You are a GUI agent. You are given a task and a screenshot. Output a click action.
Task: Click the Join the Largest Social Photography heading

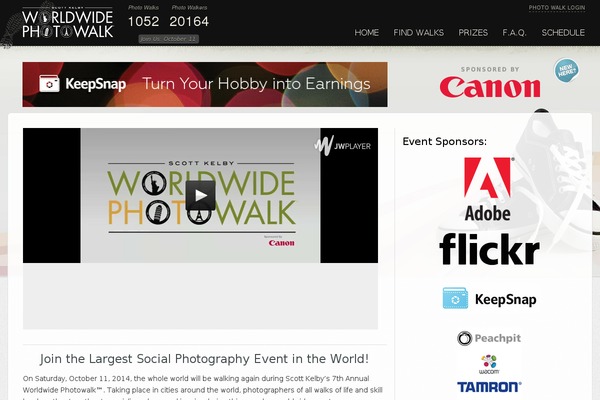204,359
